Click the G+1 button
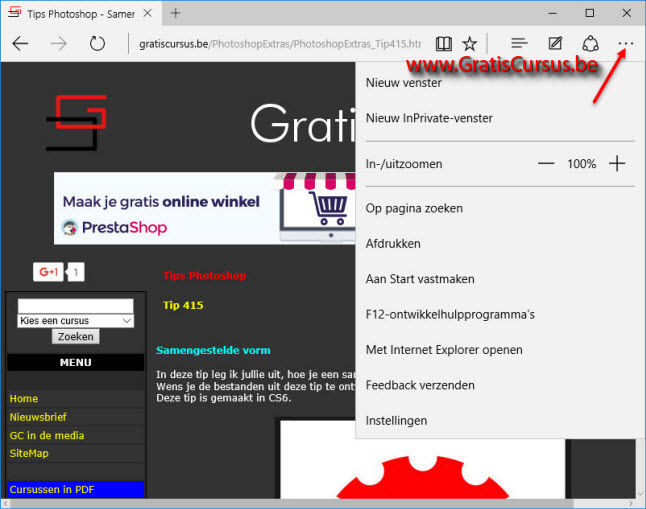Viewport: 646px width, 509px height. pos(48,272)
